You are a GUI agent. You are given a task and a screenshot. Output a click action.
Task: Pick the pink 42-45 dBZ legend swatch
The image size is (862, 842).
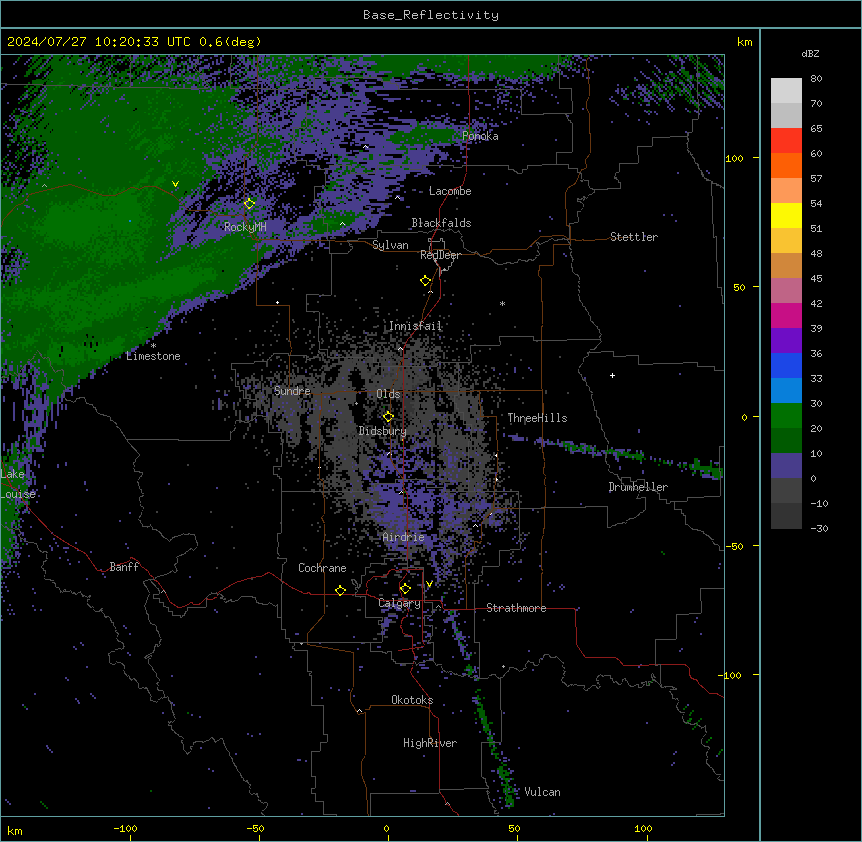coord(786,291)
